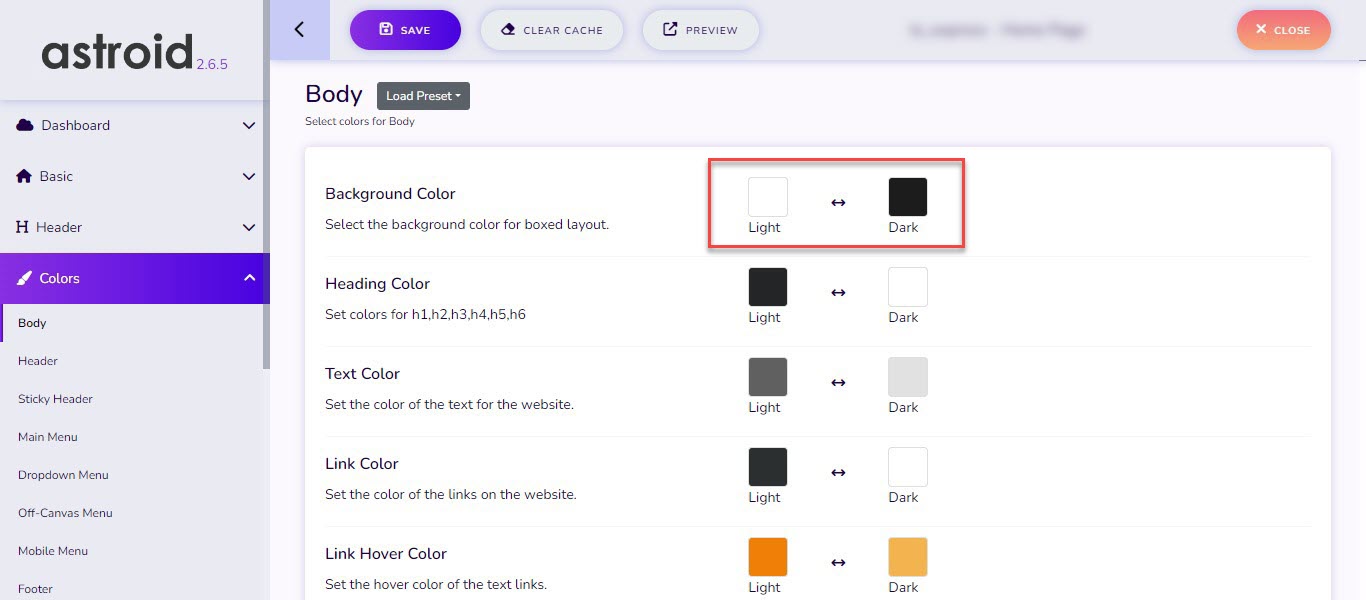Click the Body page heading
Screen dimensions: 1366x600
[x=334, y=94]
